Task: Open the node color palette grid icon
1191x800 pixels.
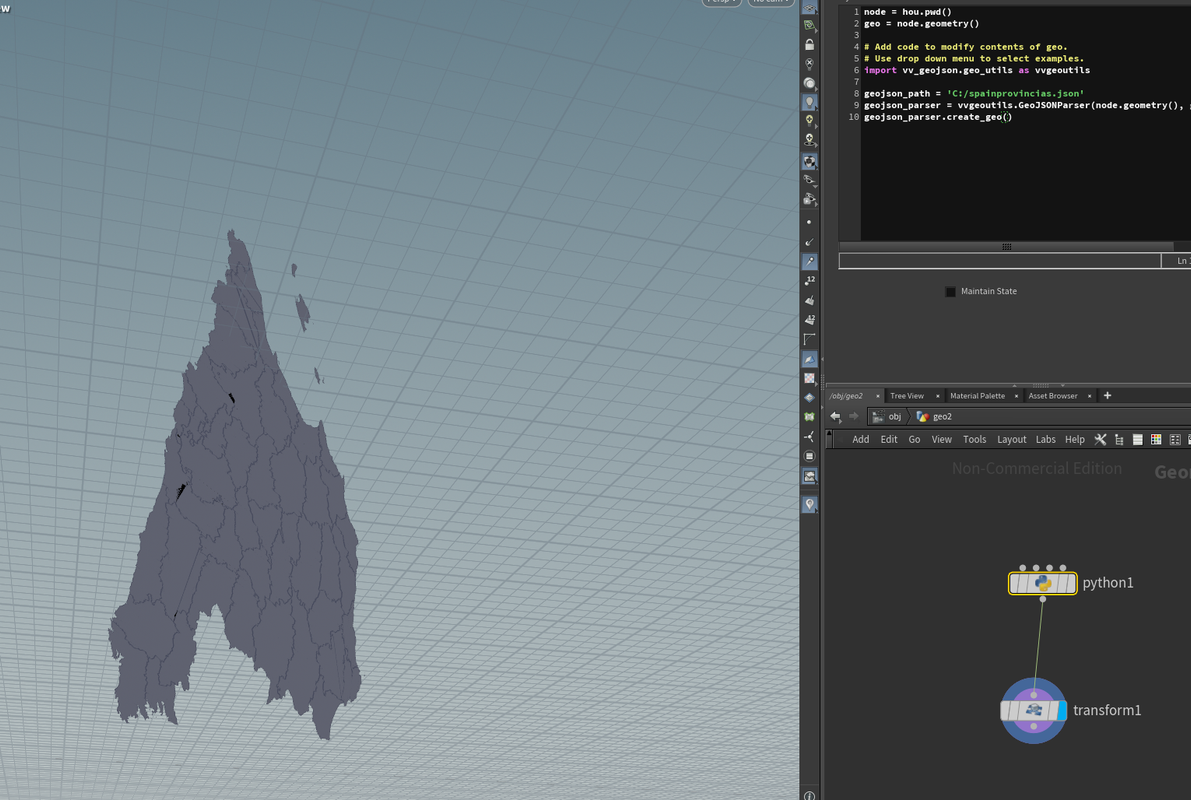Action: click(x=1156, y=440)
